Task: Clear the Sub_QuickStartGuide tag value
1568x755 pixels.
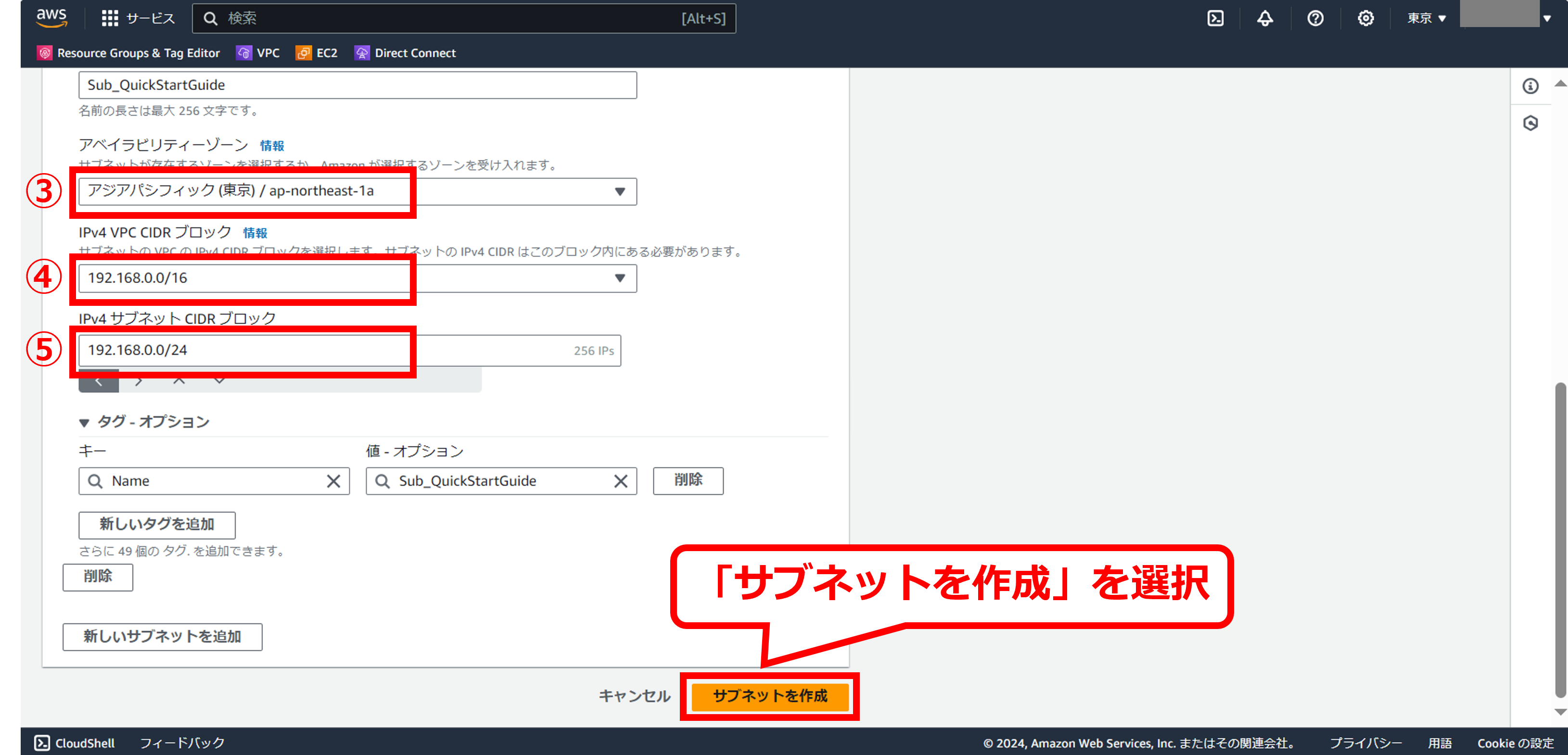Action: (x=620, y=481)
